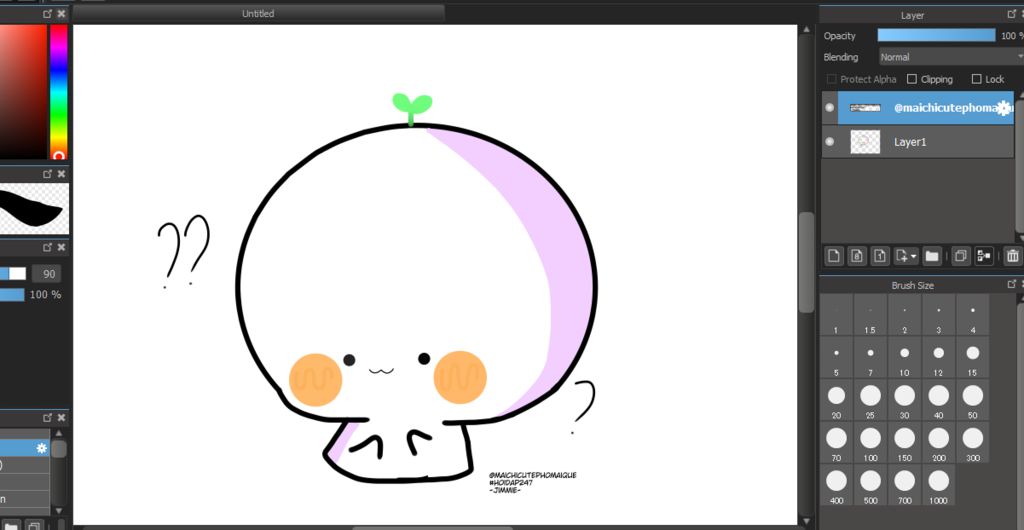1024x530 pixels.
Task: Choose the 1000 brush size
Action: coord(938,486)
